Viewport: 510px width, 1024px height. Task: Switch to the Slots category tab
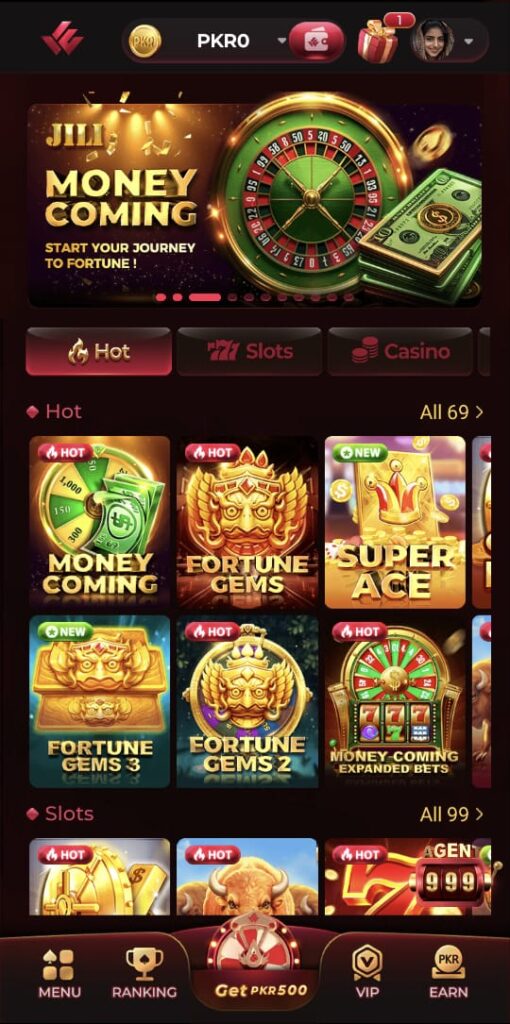[x=249, y=351]
